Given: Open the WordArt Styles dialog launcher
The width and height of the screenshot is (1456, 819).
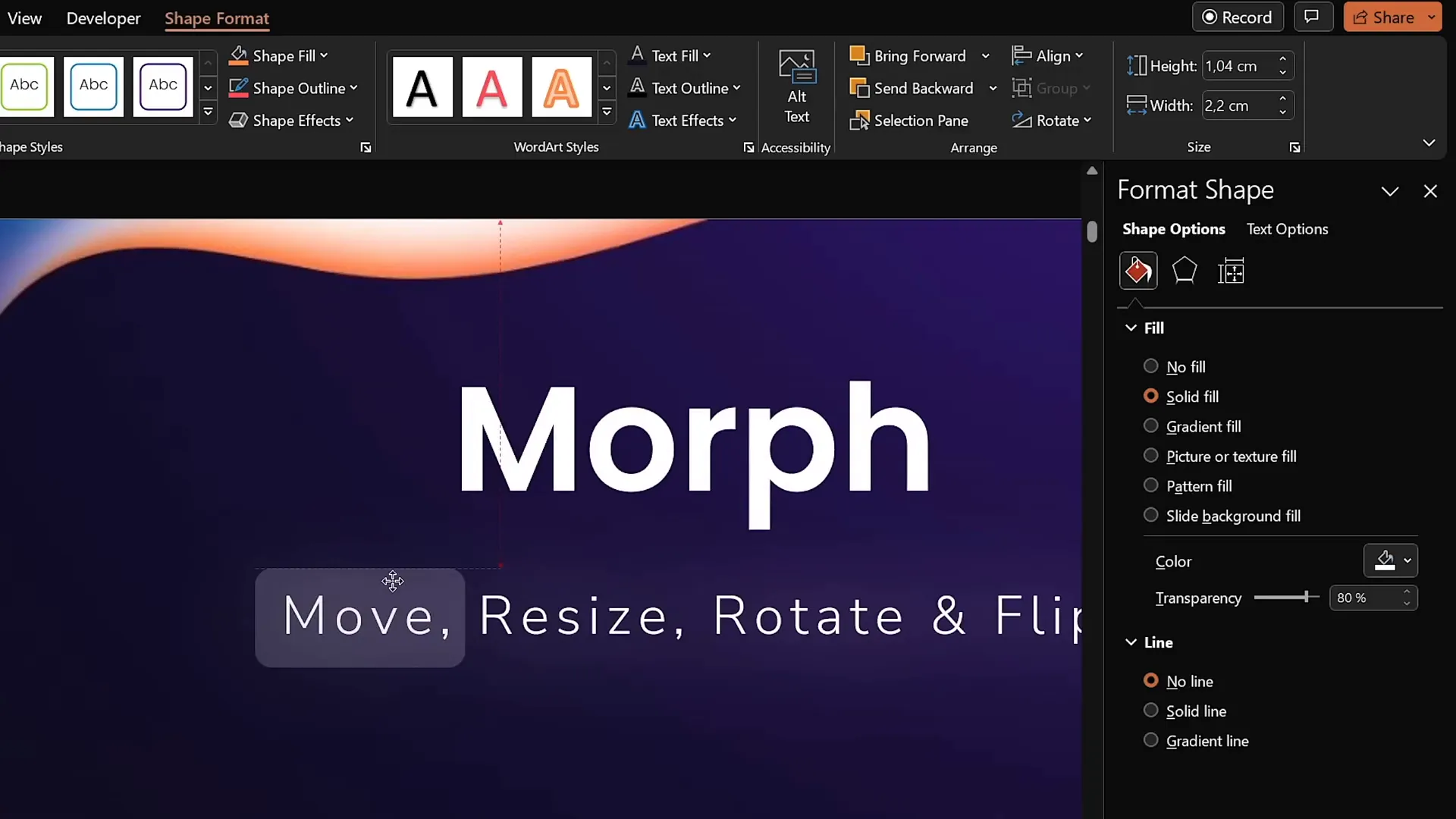Looking at the screenshot, I should tap(748, 148).
